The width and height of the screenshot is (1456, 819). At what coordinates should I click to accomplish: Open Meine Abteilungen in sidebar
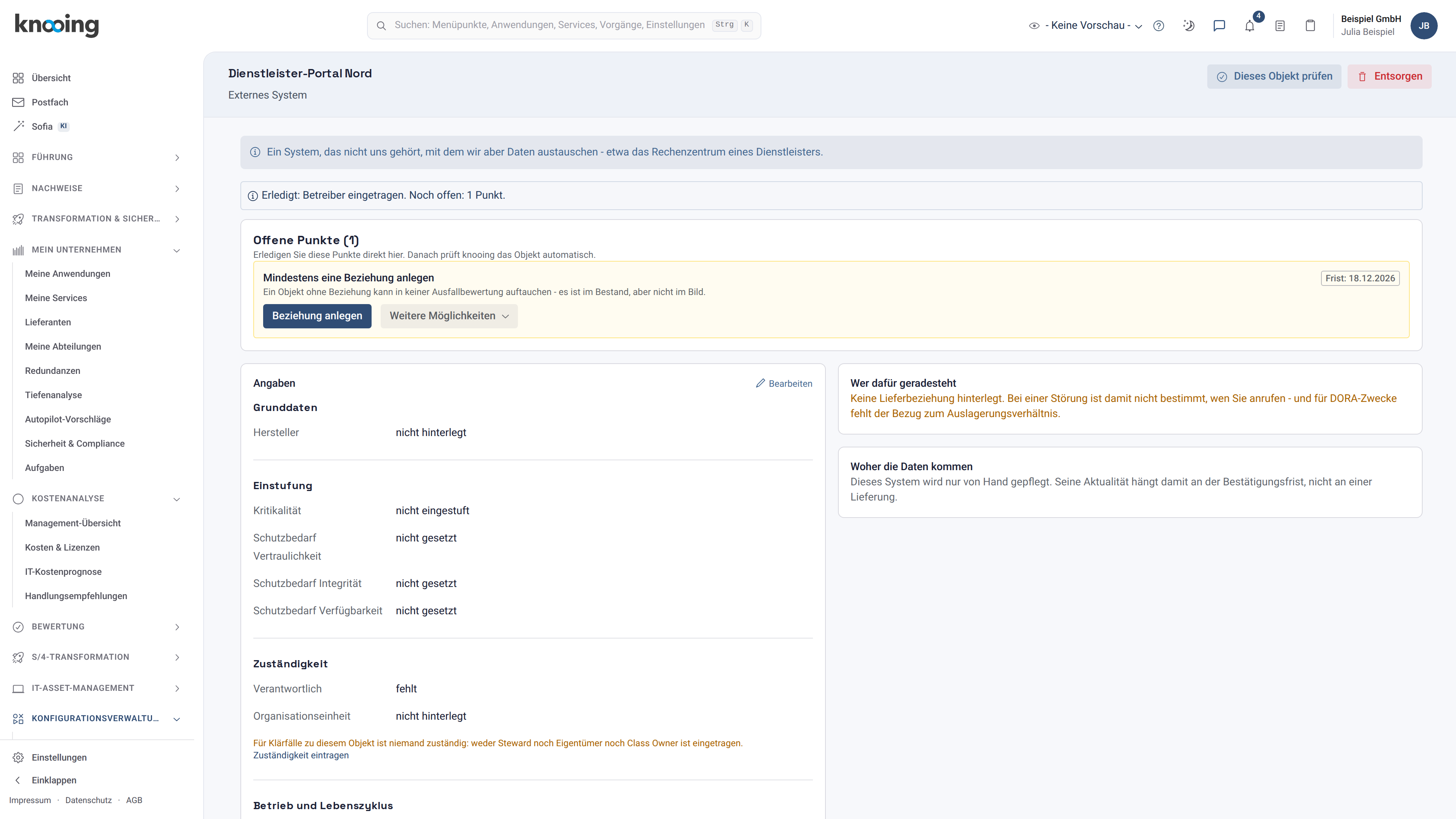[63, 347]
